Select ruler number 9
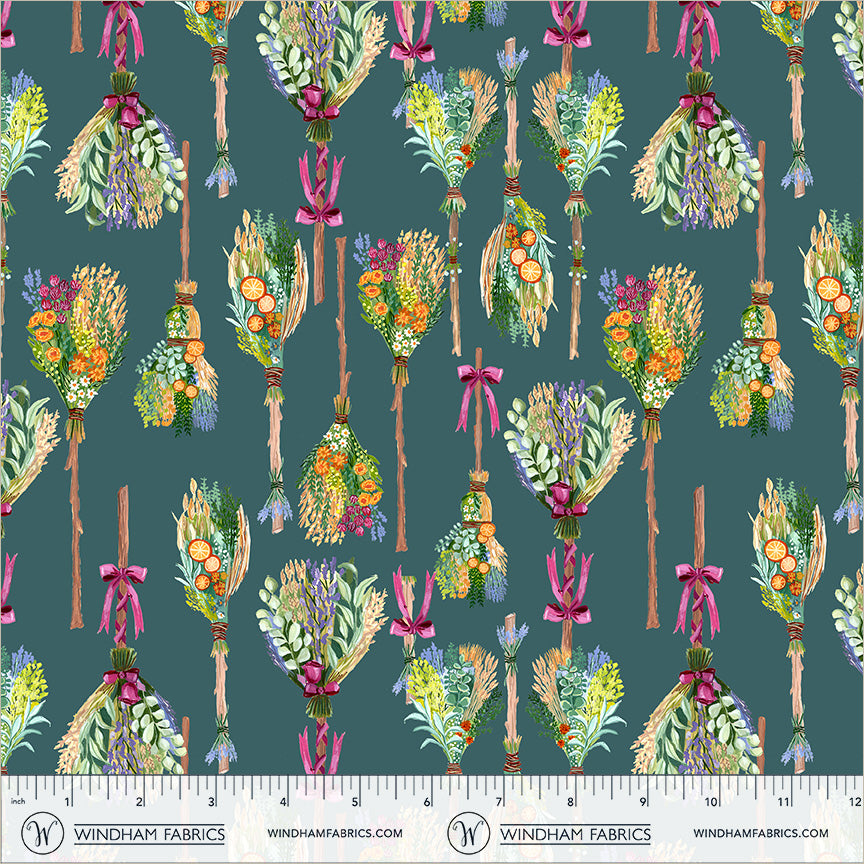 [642, 801]
